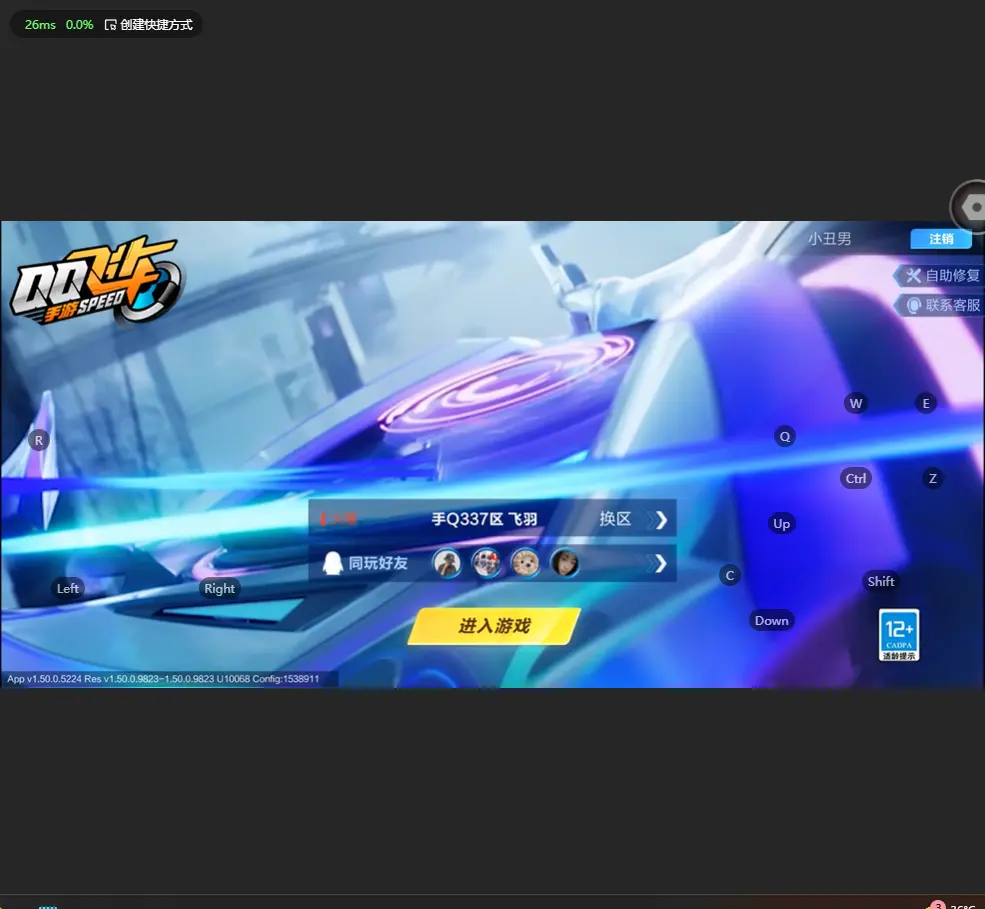Expand server list chevron beside 换区

coord(661,520)
